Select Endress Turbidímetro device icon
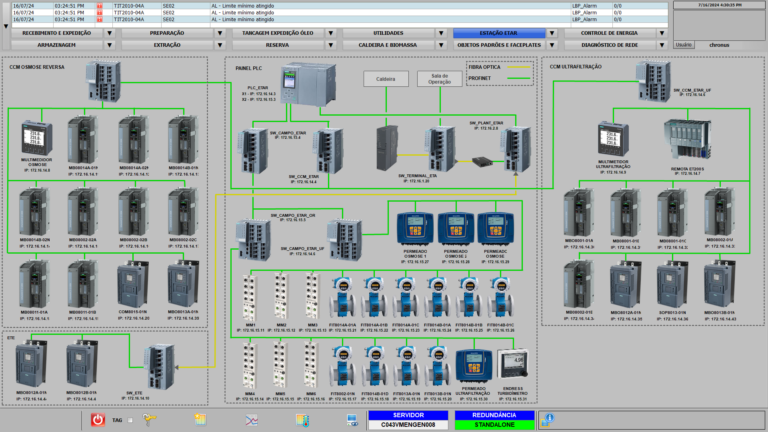 pyautogui.click(x=513, y=363)
